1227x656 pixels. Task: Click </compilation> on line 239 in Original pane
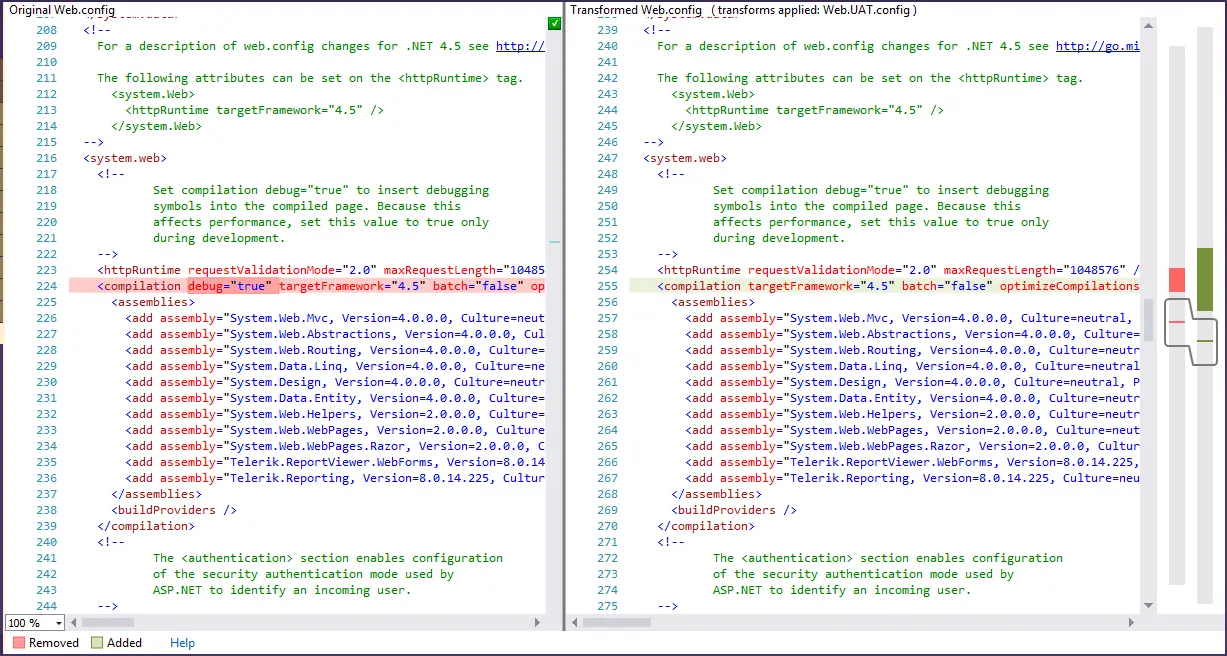(146, 526)
